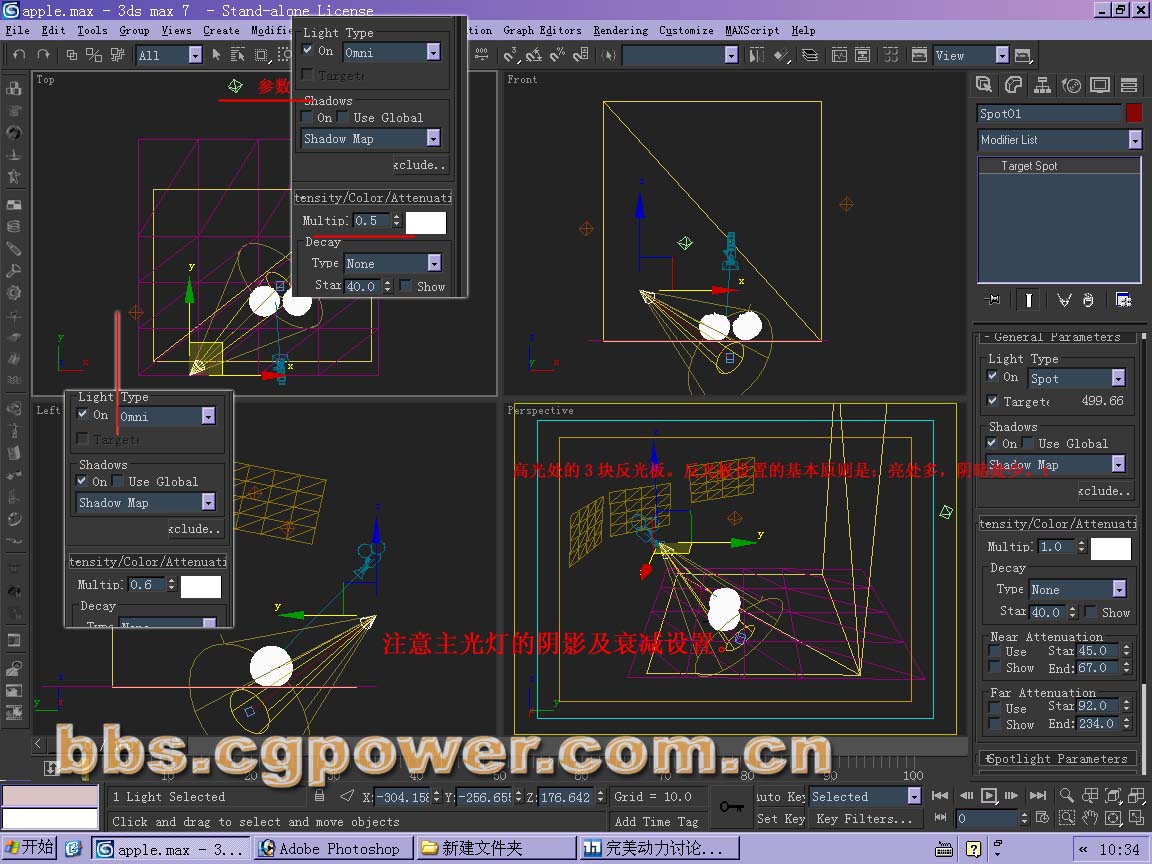Click the white light color swatch beside Multiplier 1.0
The height and width of the screenshot is (864, 1152).
(1110, 548)
